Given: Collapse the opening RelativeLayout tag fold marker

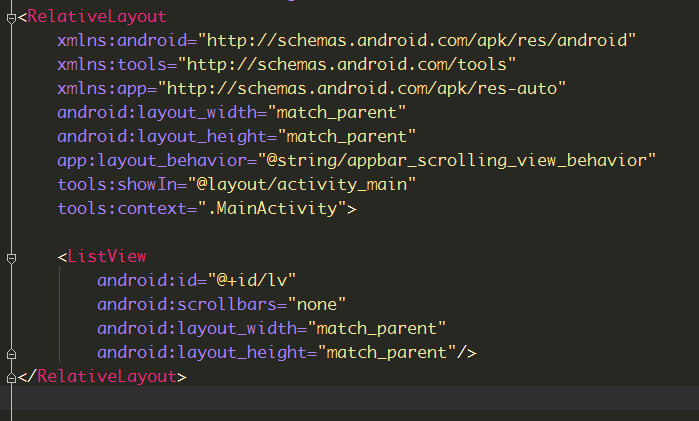Looking at the screenshot, I should tap(11, 18).
